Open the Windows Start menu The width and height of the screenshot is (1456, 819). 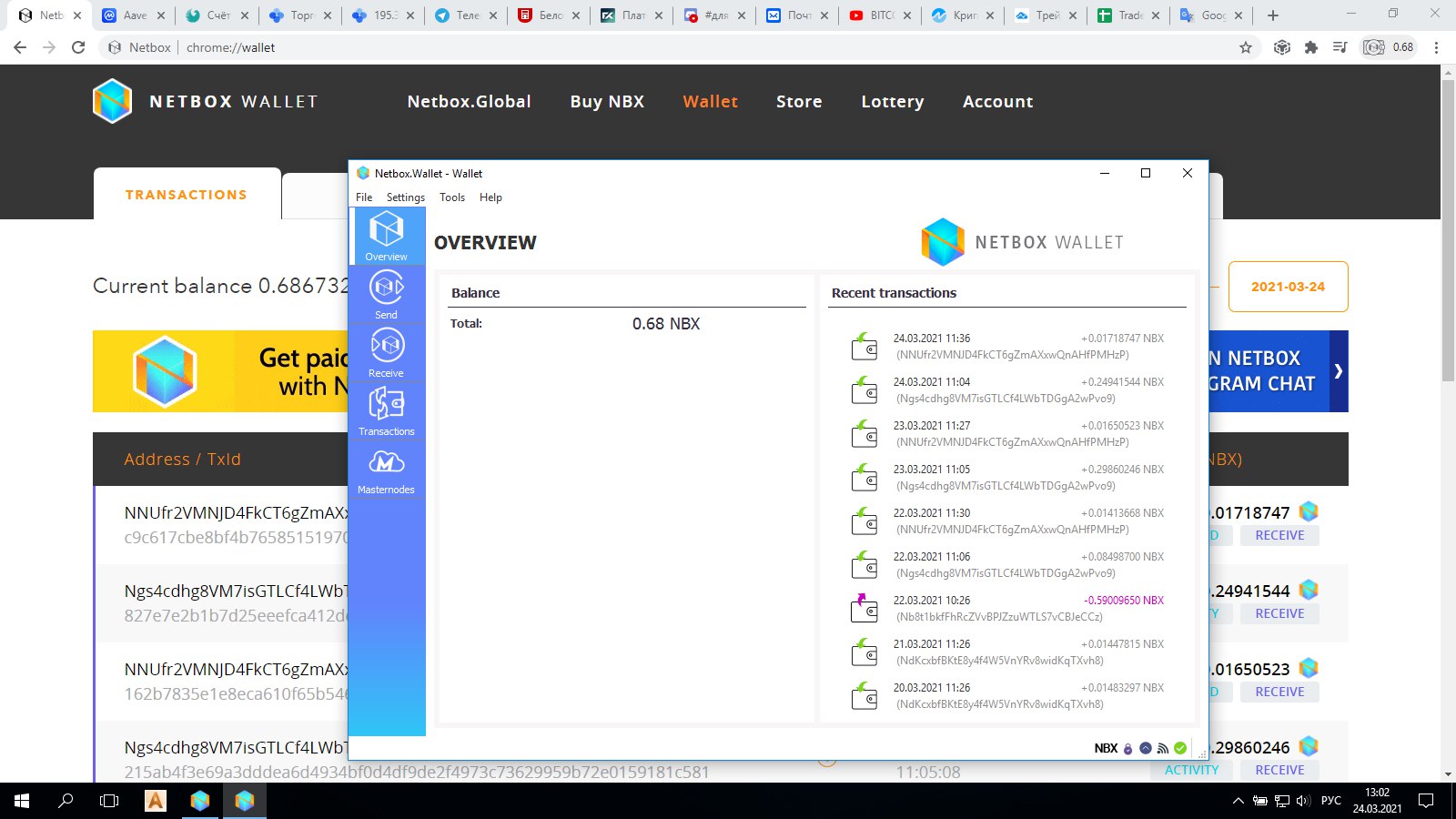pyautogui.click(x=22, y=801)
